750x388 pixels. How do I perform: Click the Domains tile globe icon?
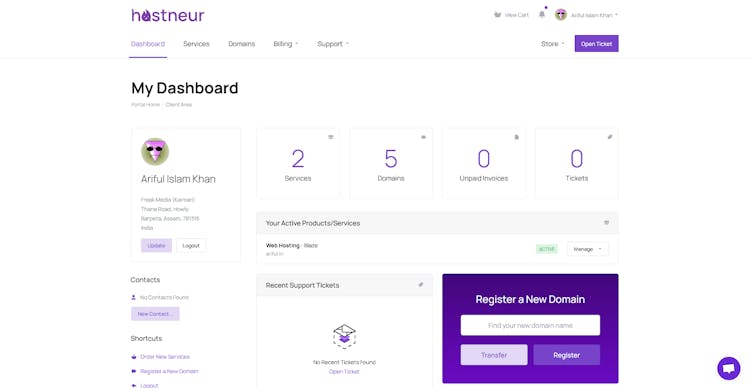(x=423, y=137)
